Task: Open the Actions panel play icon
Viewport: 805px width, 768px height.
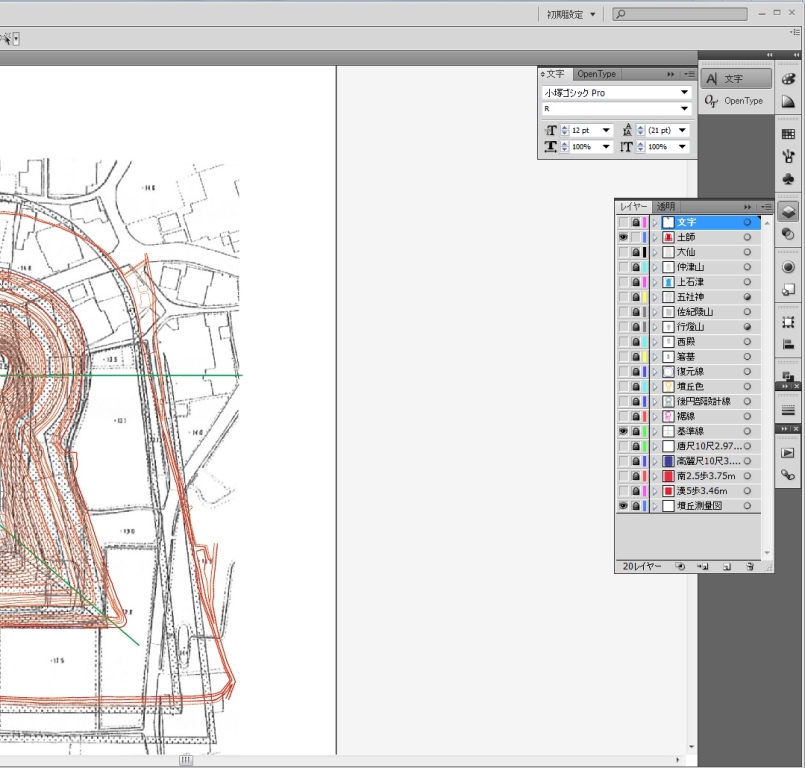Action: click(788, 453)
